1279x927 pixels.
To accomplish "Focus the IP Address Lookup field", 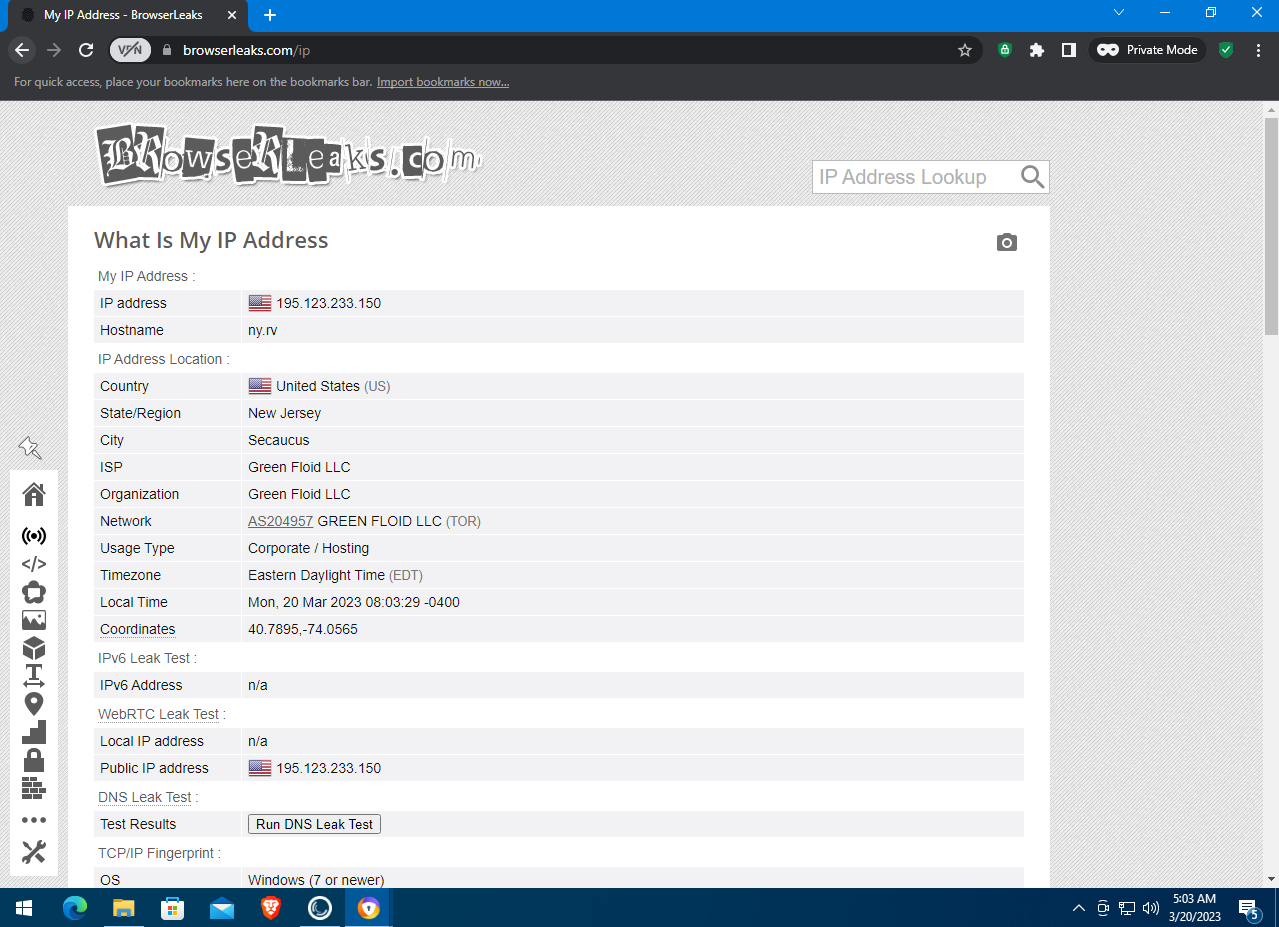I will pyautogui.click(x=916, y=177).
